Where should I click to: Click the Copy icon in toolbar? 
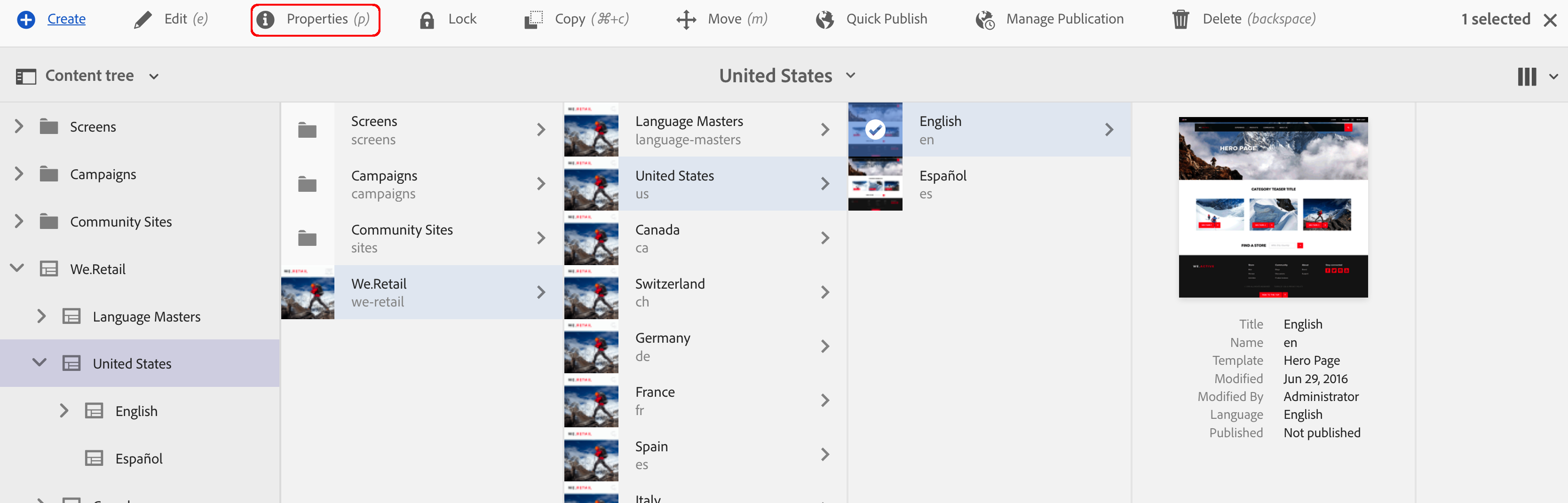[533, 19]
